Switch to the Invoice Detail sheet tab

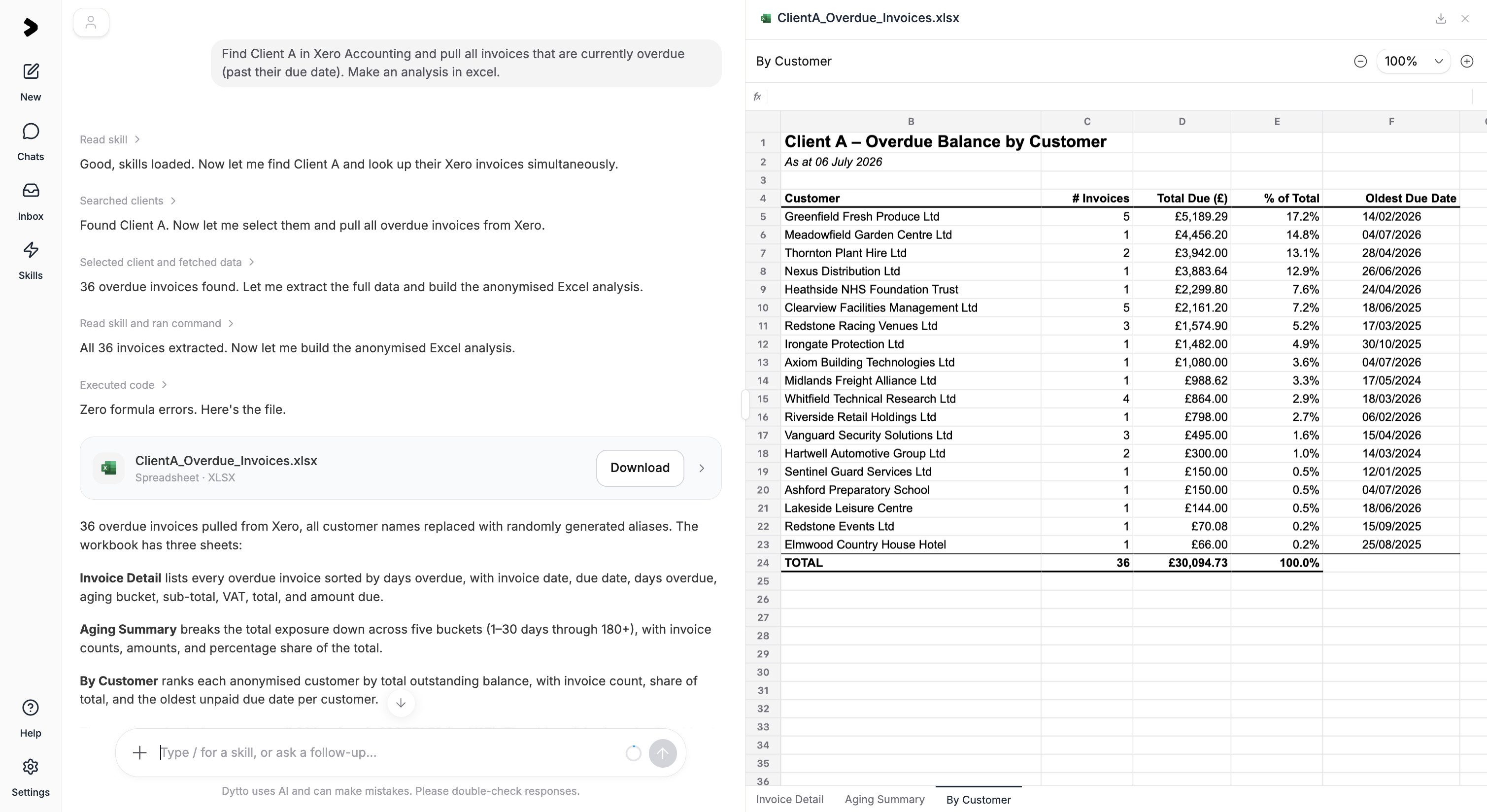click(x=789, y=799)
